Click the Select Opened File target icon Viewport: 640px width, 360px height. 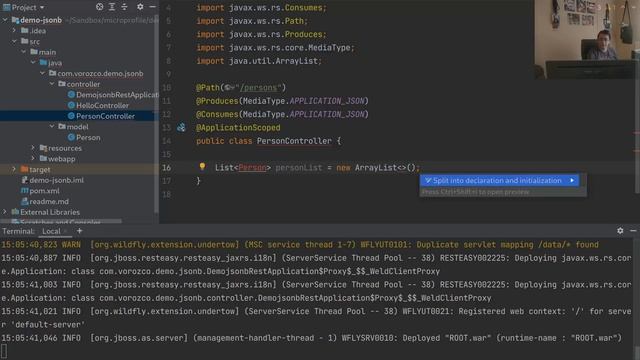[100, 7]
